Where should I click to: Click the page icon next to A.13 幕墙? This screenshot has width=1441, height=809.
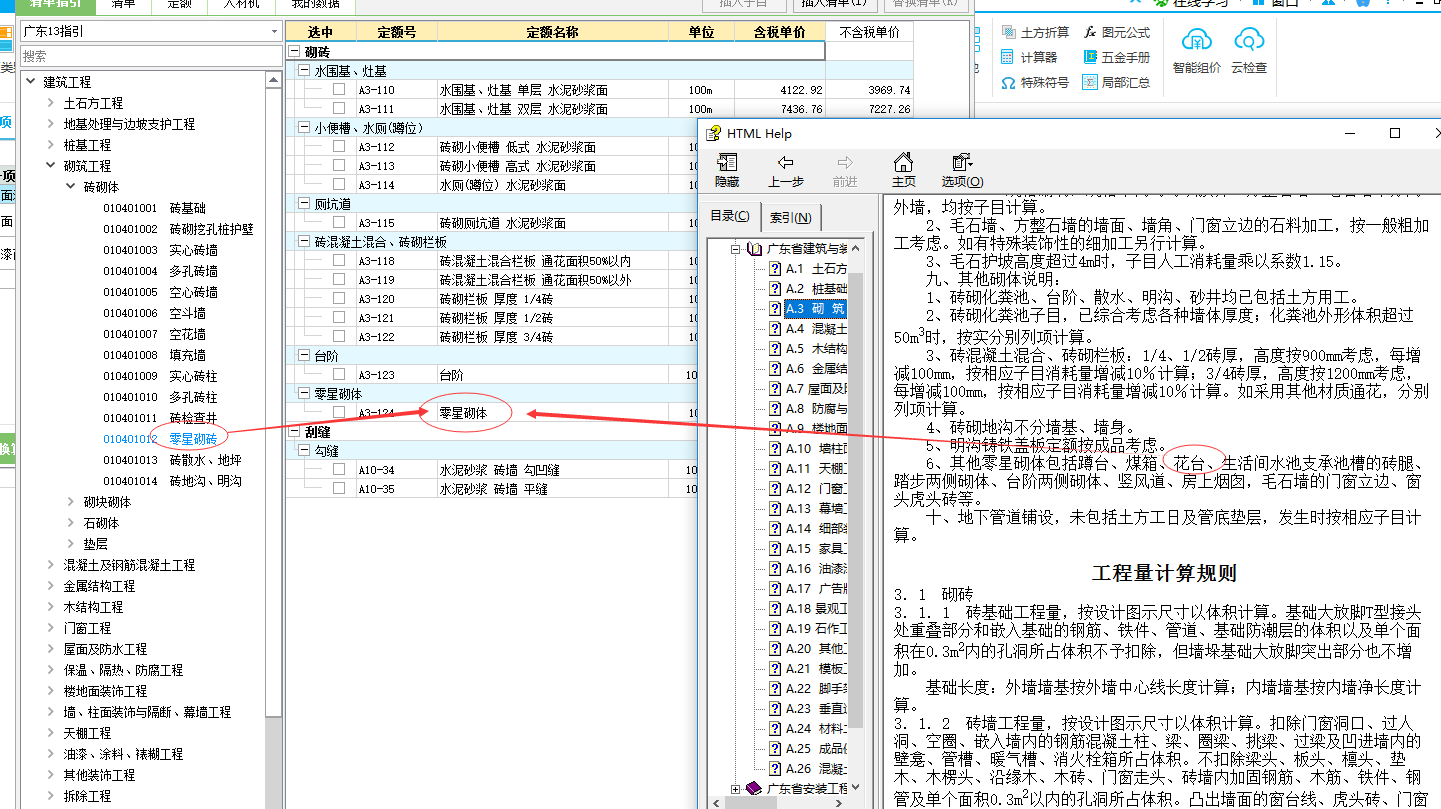(x=774, y=509)
